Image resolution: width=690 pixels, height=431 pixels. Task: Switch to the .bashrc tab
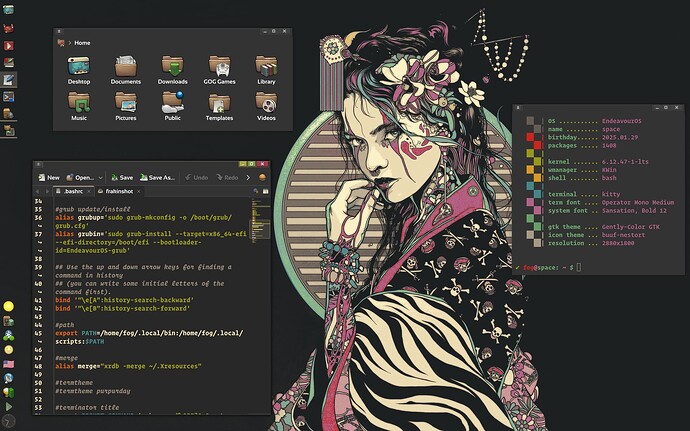(x=73, y=191)
